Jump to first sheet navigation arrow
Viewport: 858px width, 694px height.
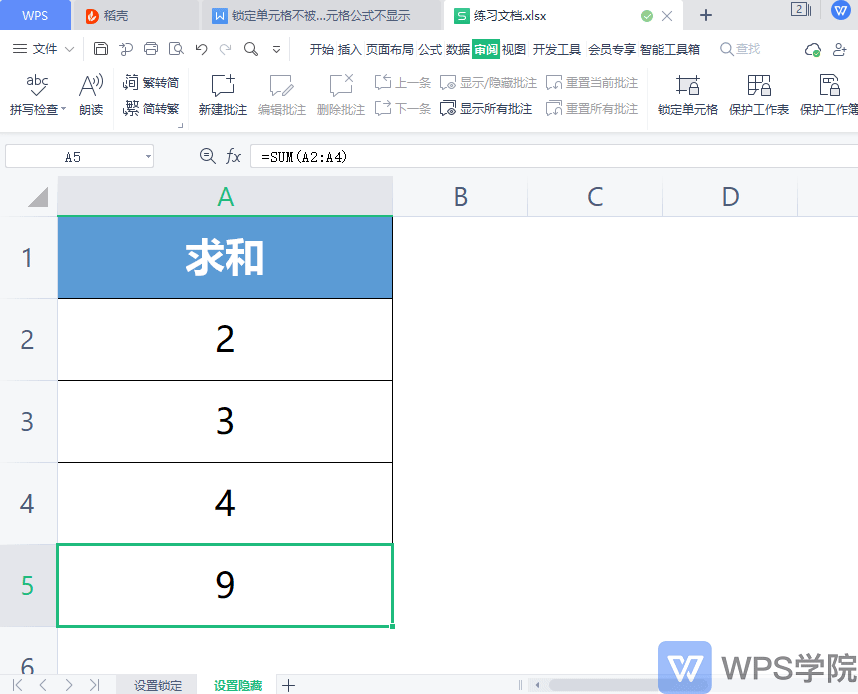pyautogui.click(x=18, y=685)
